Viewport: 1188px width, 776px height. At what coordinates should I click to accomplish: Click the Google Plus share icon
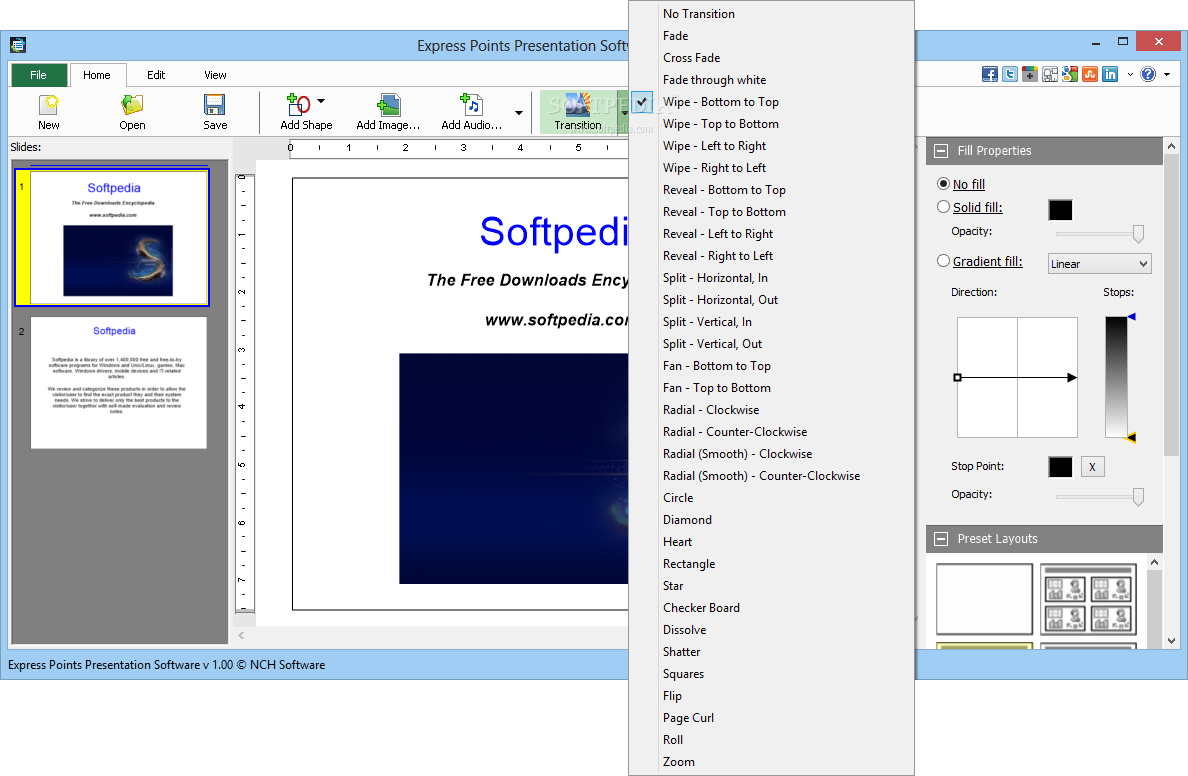pos(1029,74)
